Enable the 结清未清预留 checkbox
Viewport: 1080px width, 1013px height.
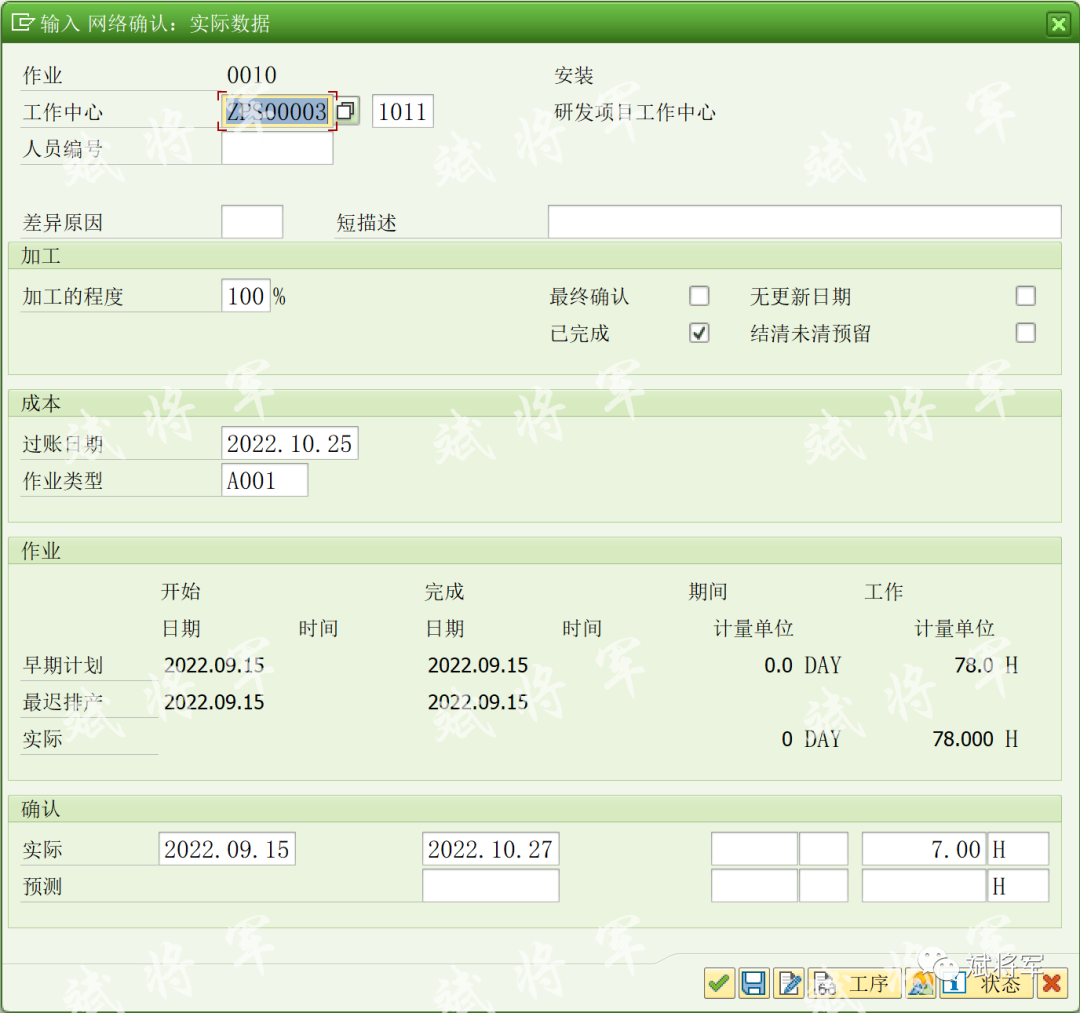tap(1026, 333)
